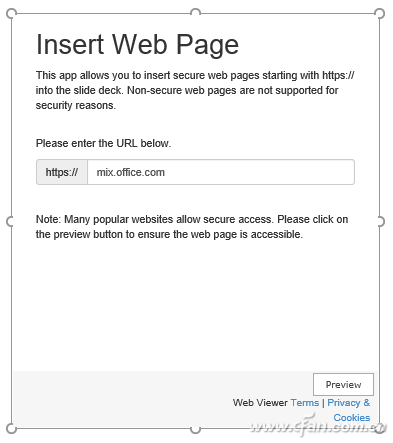Click the top-center resize handle
393x443 pixels.
[195, 13]
